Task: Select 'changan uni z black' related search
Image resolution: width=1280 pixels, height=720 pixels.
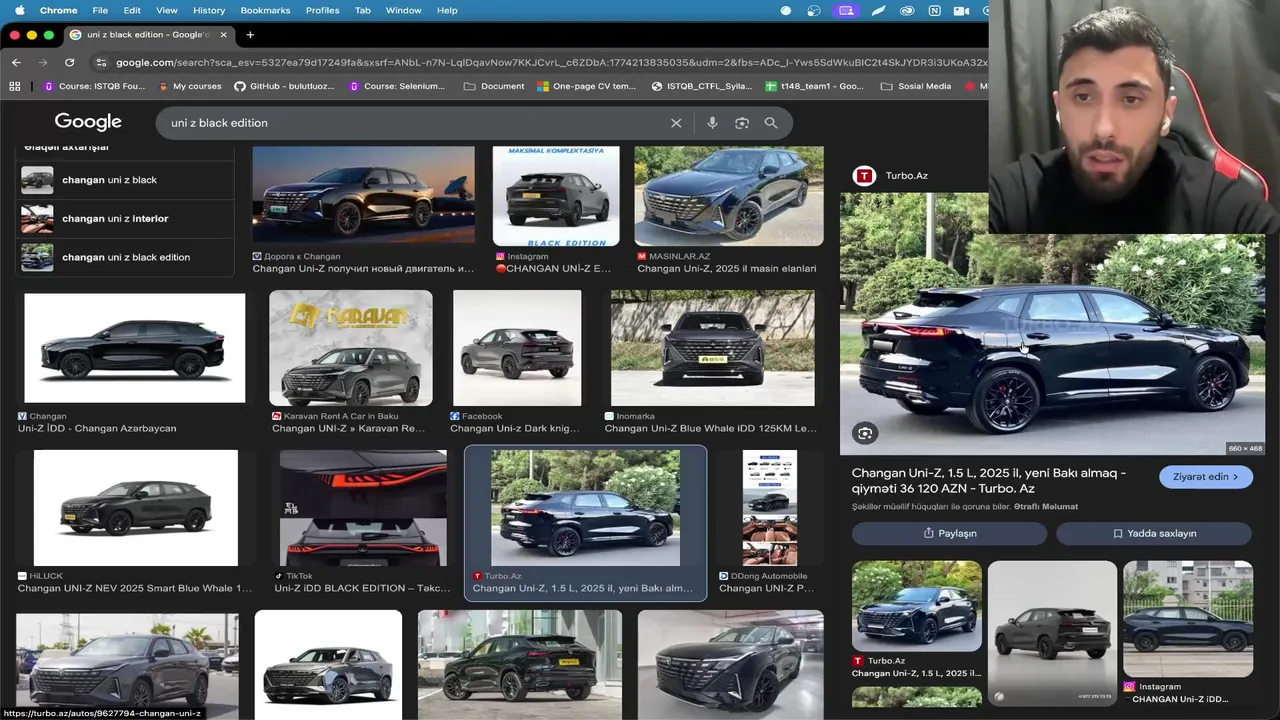Action: point(125,180)
